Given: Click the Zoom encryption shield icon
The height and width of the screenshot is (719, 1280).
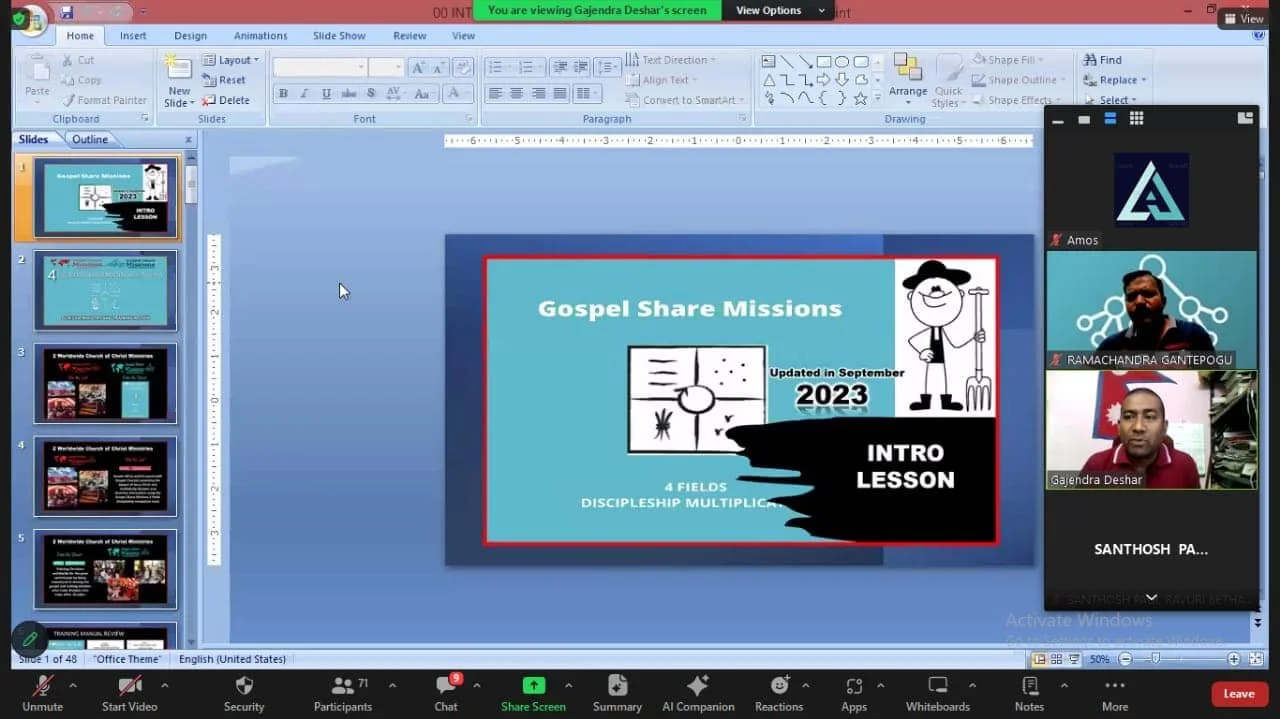Looking at the screenshot, I should click(x=19, y=19).
